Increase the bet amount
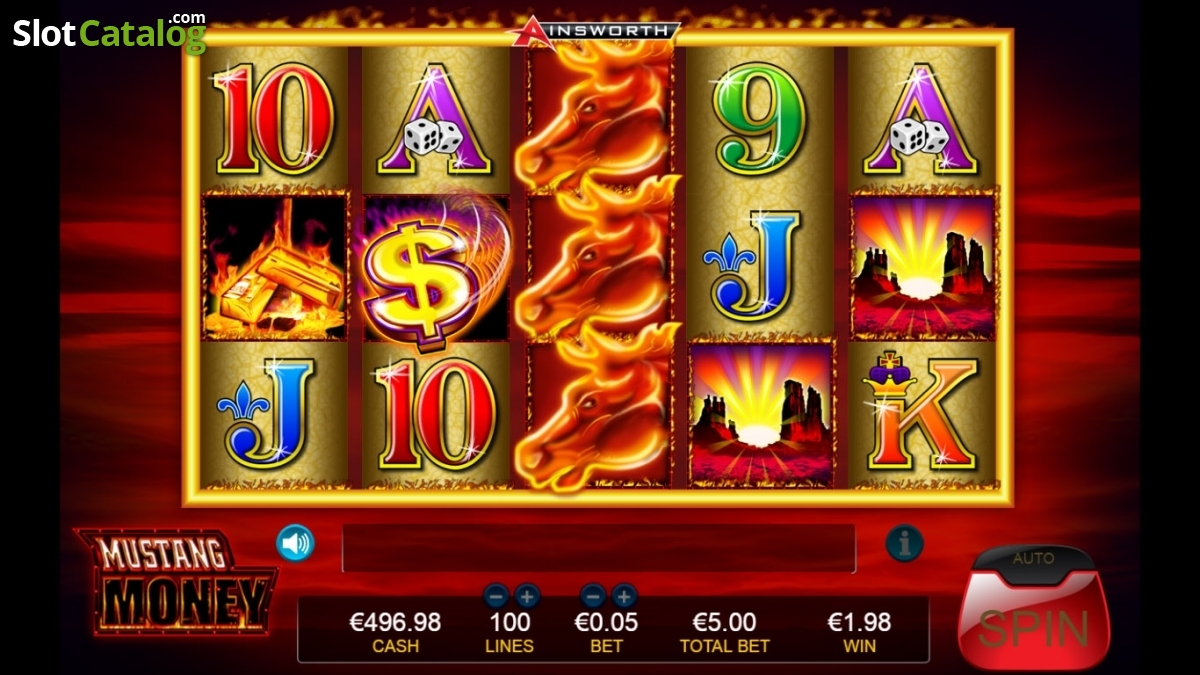The image size is (1200, 675). pos(624,596)
